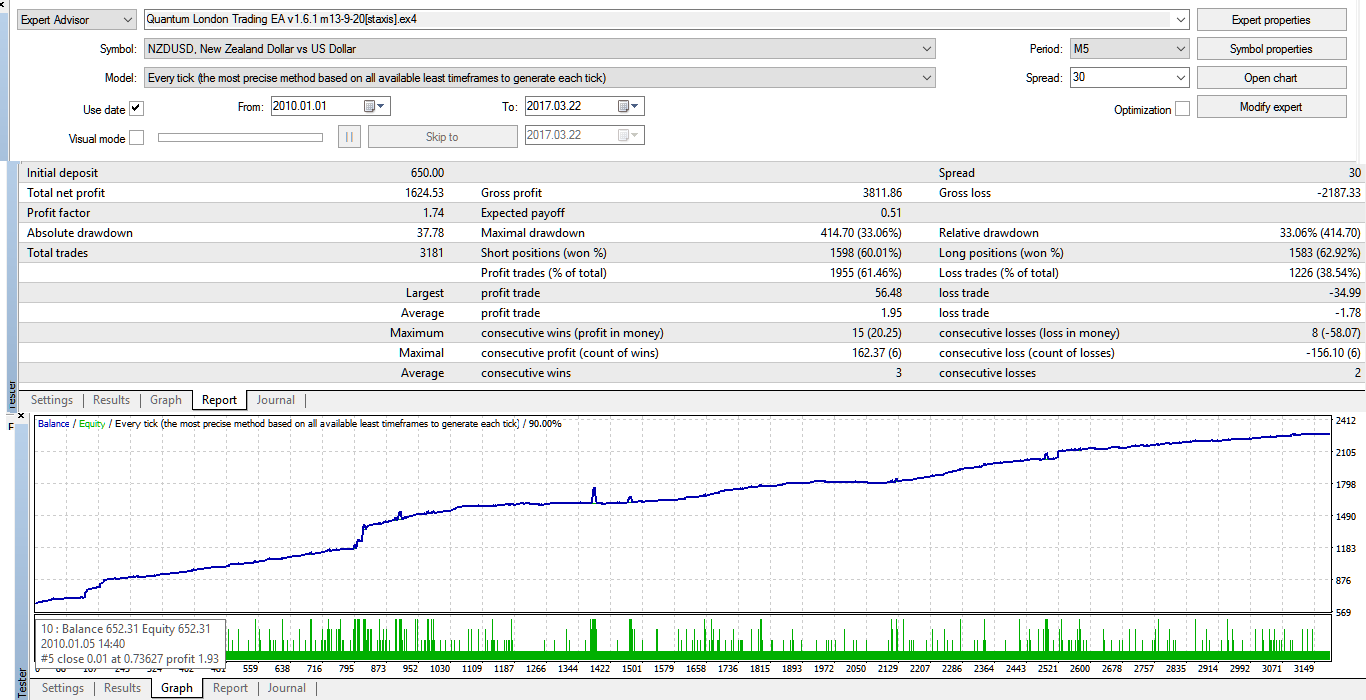Click the Skip to button

tap(442, 137)
